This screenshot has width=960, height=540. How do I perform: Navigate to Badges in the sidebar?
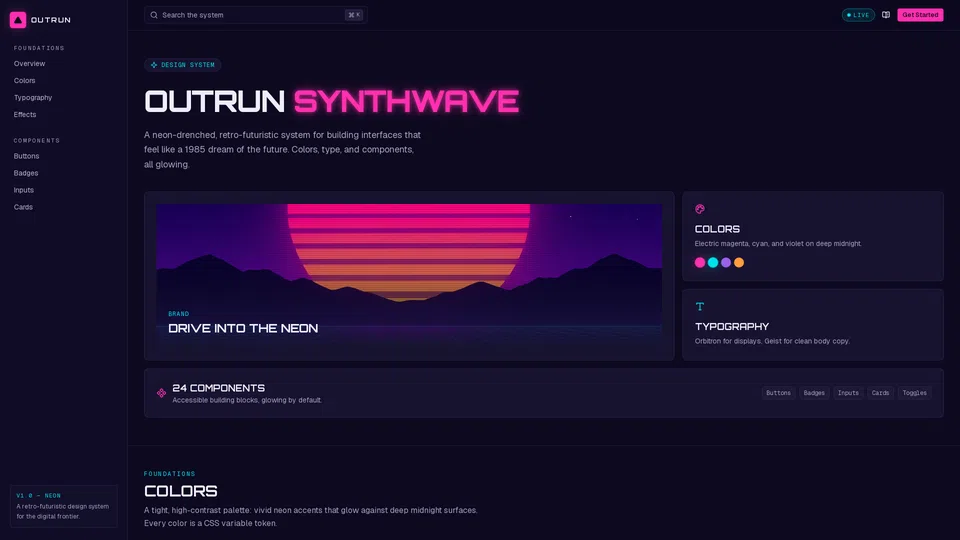[x=26, y=173]
